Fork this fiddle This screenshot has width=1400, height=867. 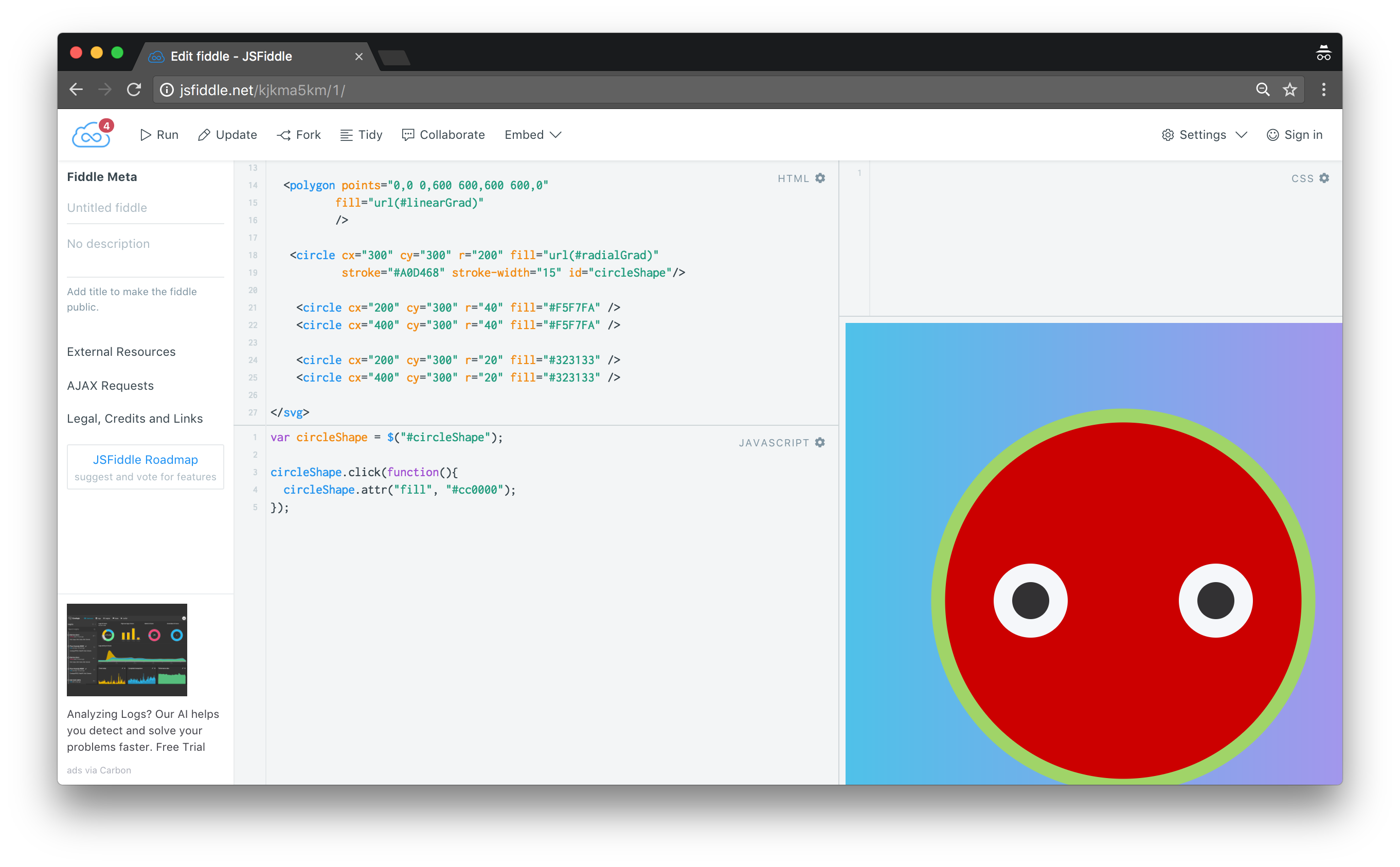click(x=298, y=135)
